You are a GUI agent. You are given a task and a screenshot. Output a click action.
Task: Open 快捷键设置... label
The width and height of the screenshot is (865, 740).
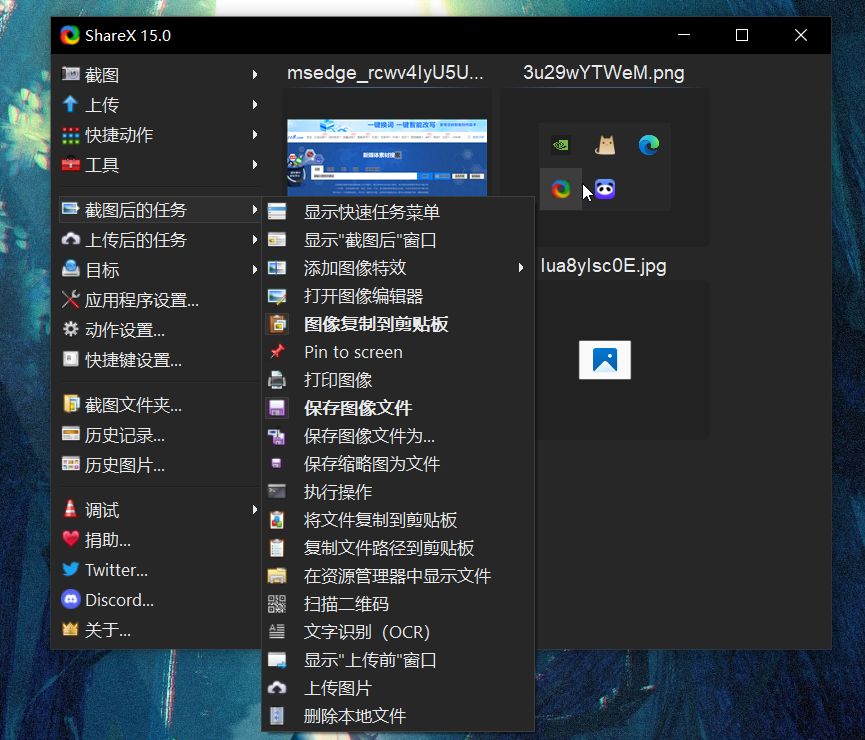coord(133,360)
